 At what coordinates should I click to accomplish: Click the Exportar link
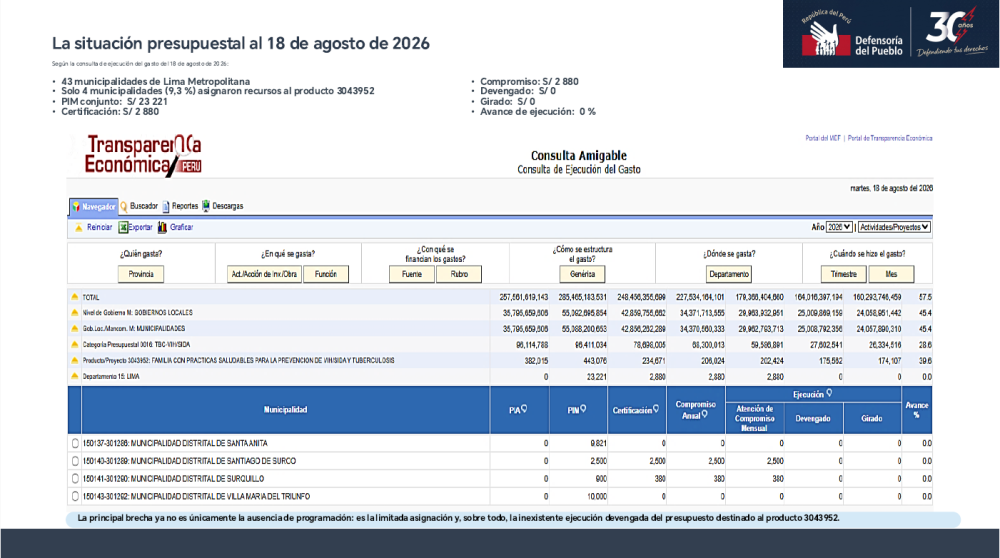point(140,227)
